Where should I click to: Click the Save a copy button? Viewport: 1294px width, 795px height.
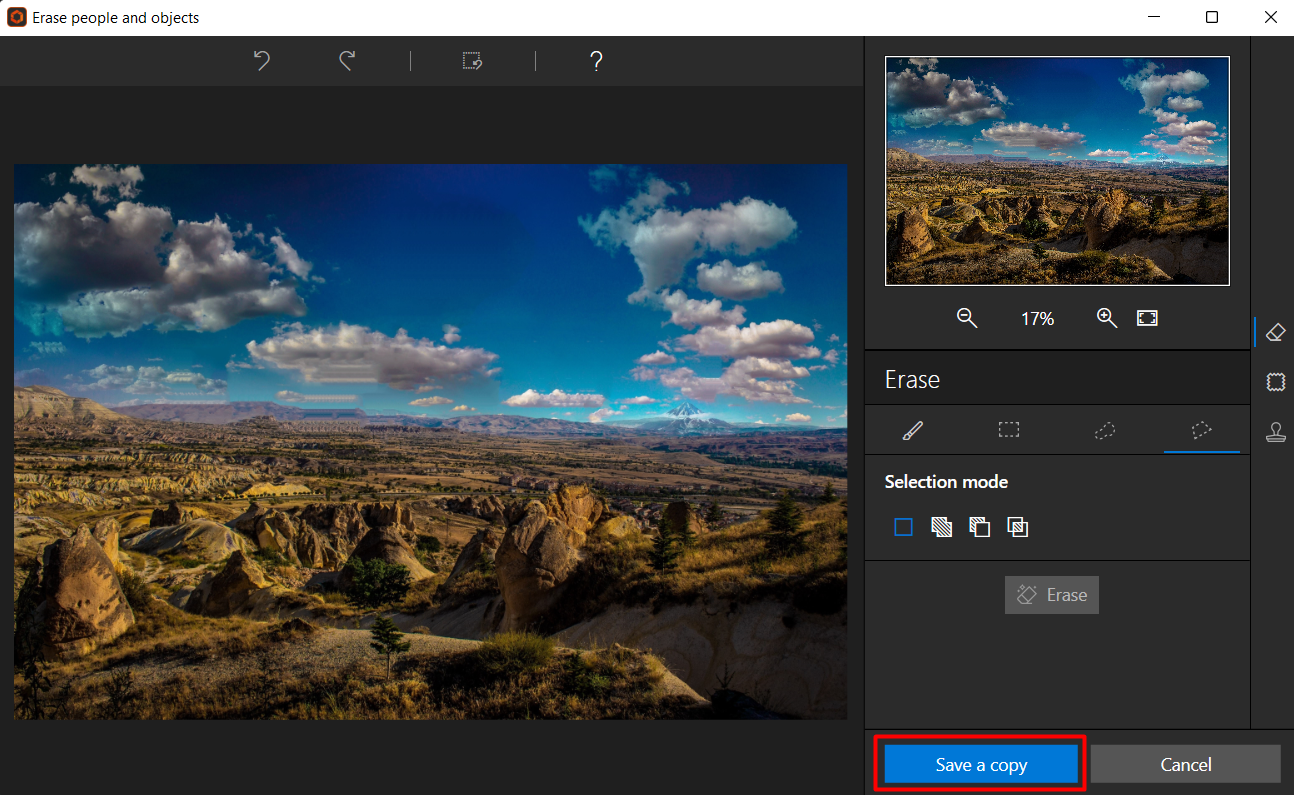pos(981,764)
